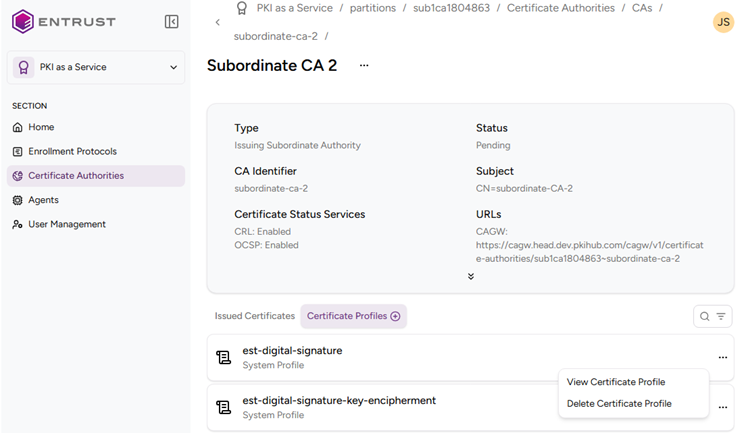Go to Home in the sidebar
This screenshot has height=433, width=750.
coord(41,127)
